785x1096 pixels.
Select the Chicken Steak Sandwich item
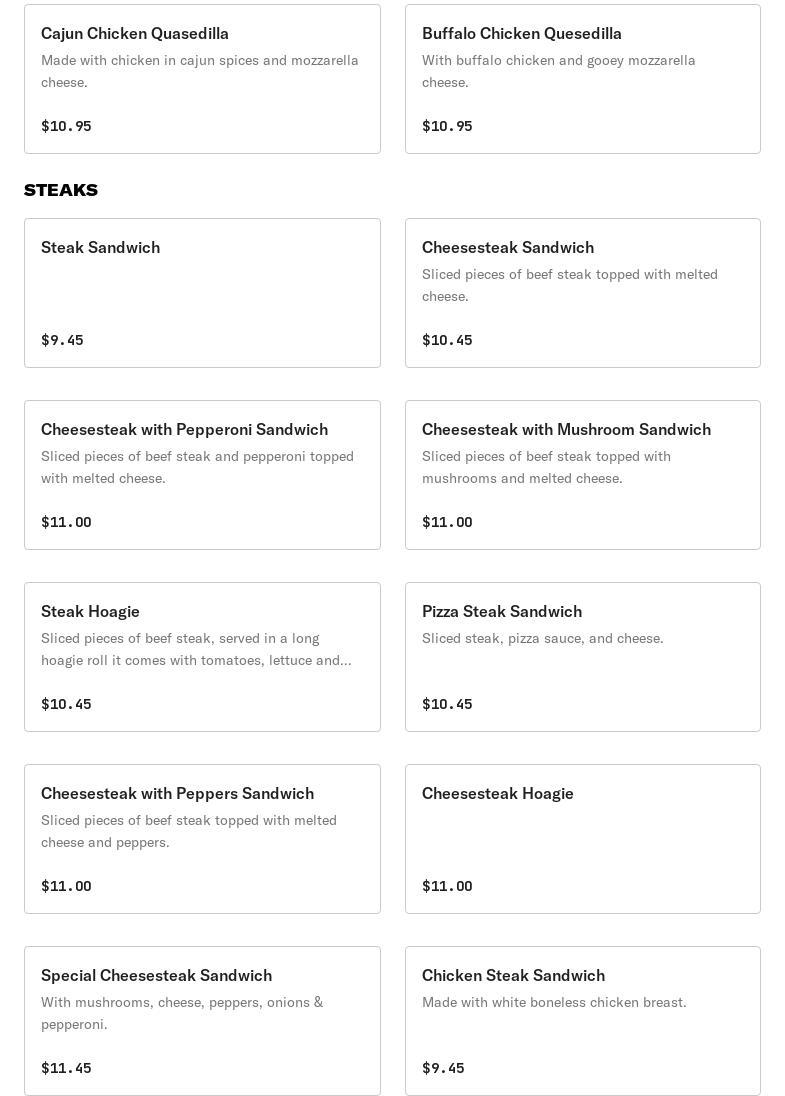582,1021
